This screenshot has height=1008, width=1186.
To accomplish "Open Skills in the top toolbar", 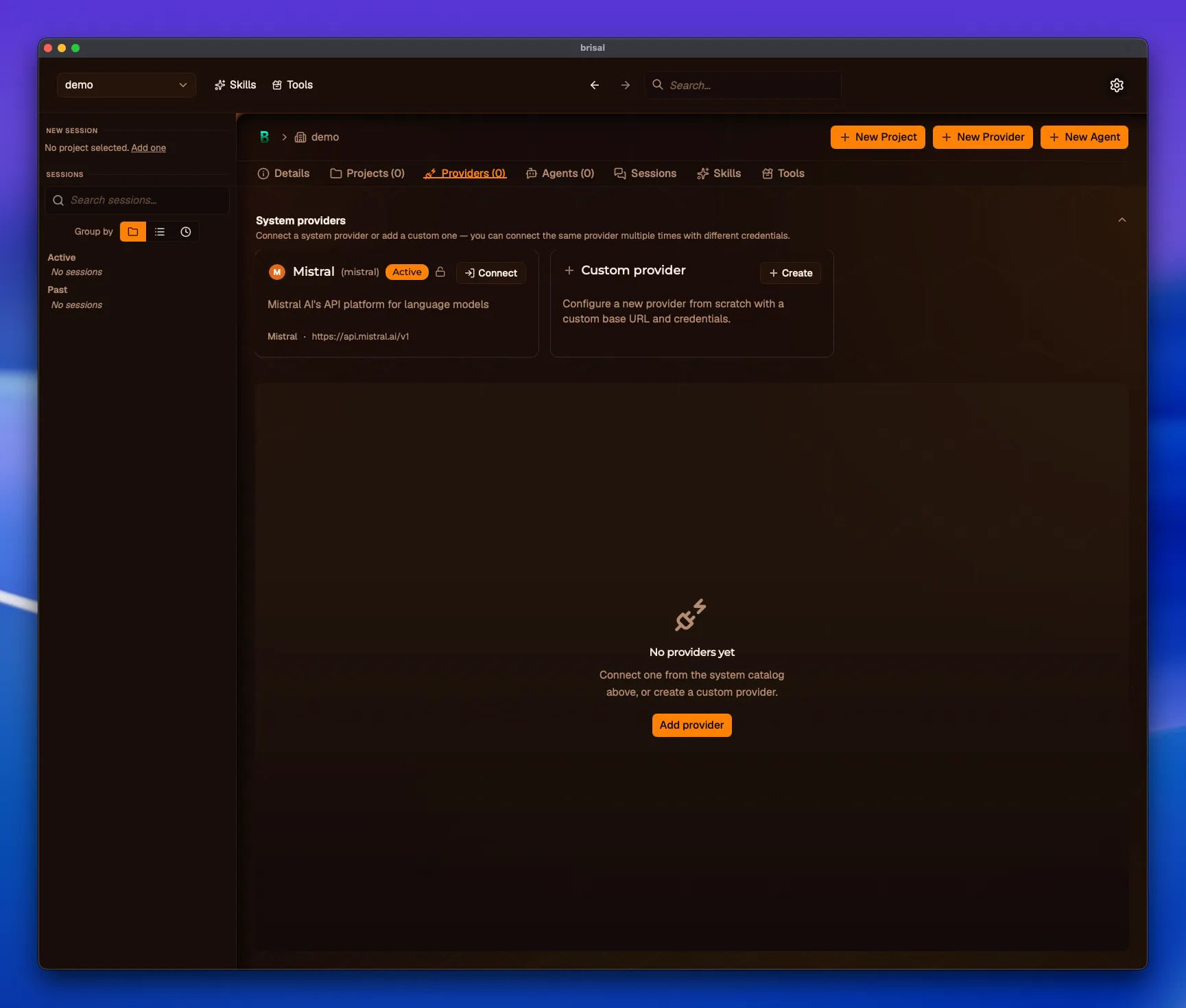I will click(x=235, y=85).
